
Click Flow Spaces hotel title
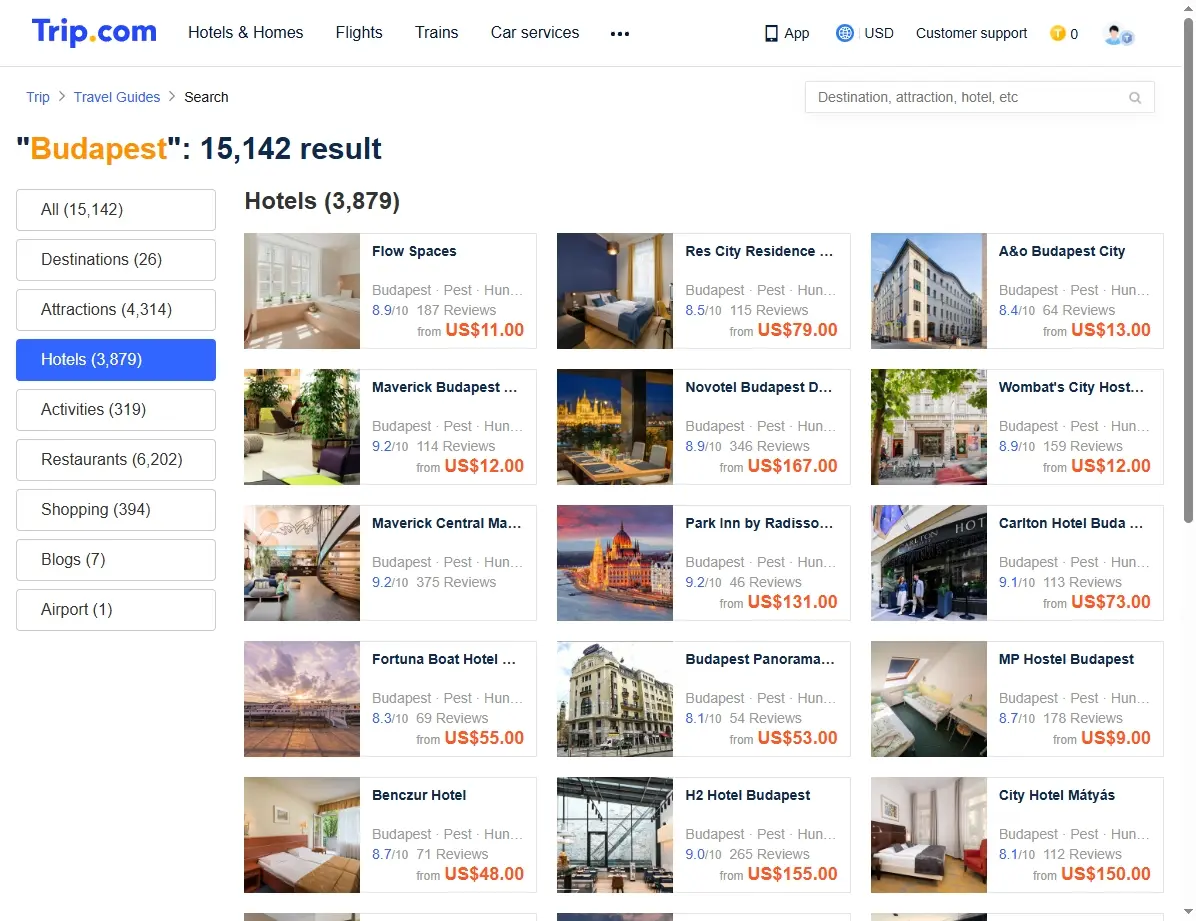pyautogui.click(x=414, y=251)
